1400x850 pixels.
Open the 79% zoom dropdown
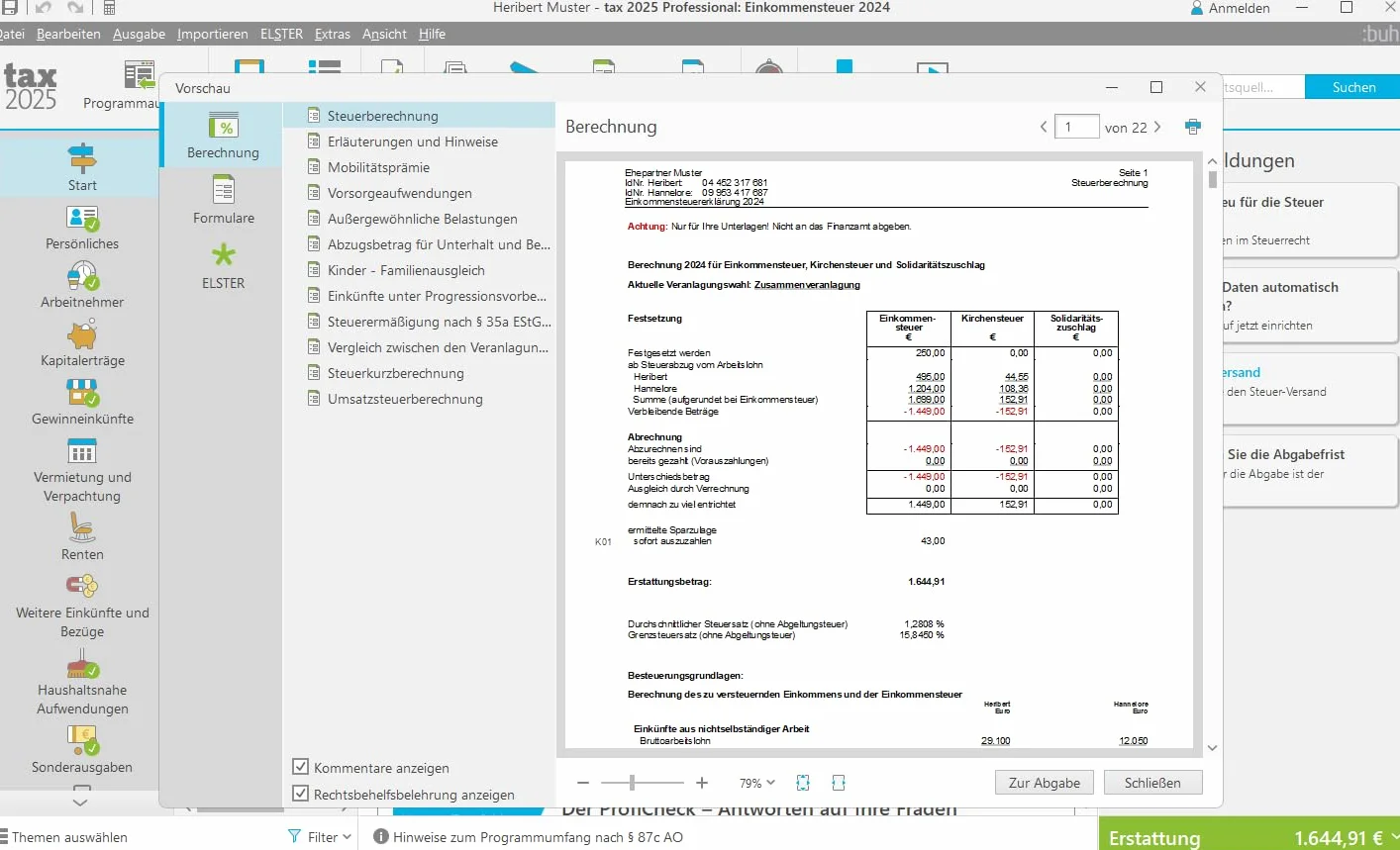[757, 783]
